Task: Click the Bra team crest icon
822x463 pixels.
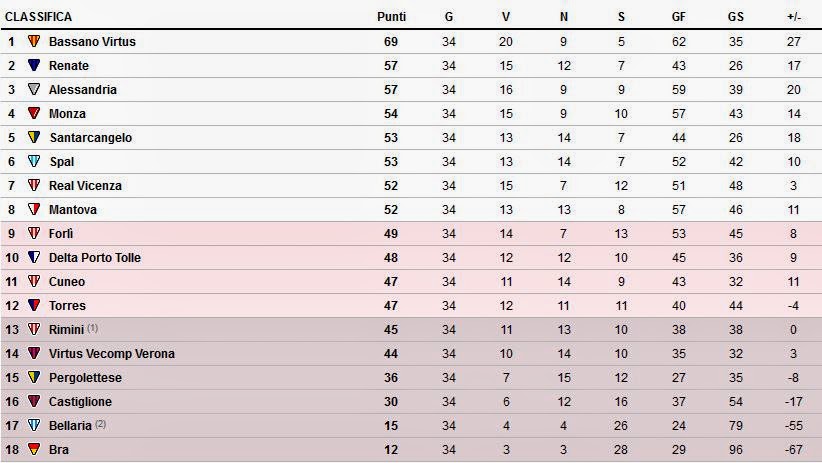Action: (x=34, y=449)
